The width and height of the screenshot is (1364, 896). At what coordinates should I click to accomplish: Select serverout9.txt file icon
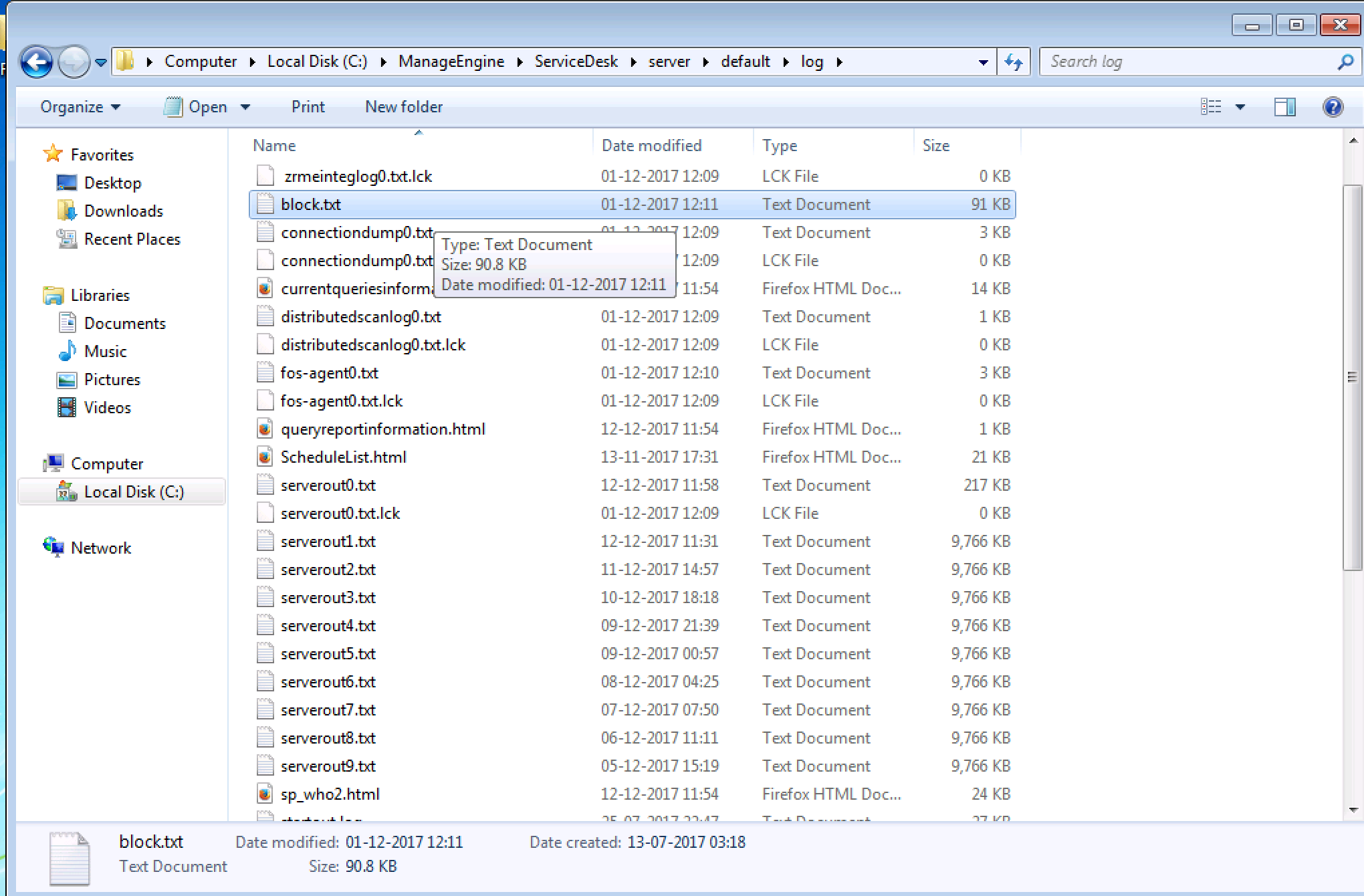pos(265,766)
